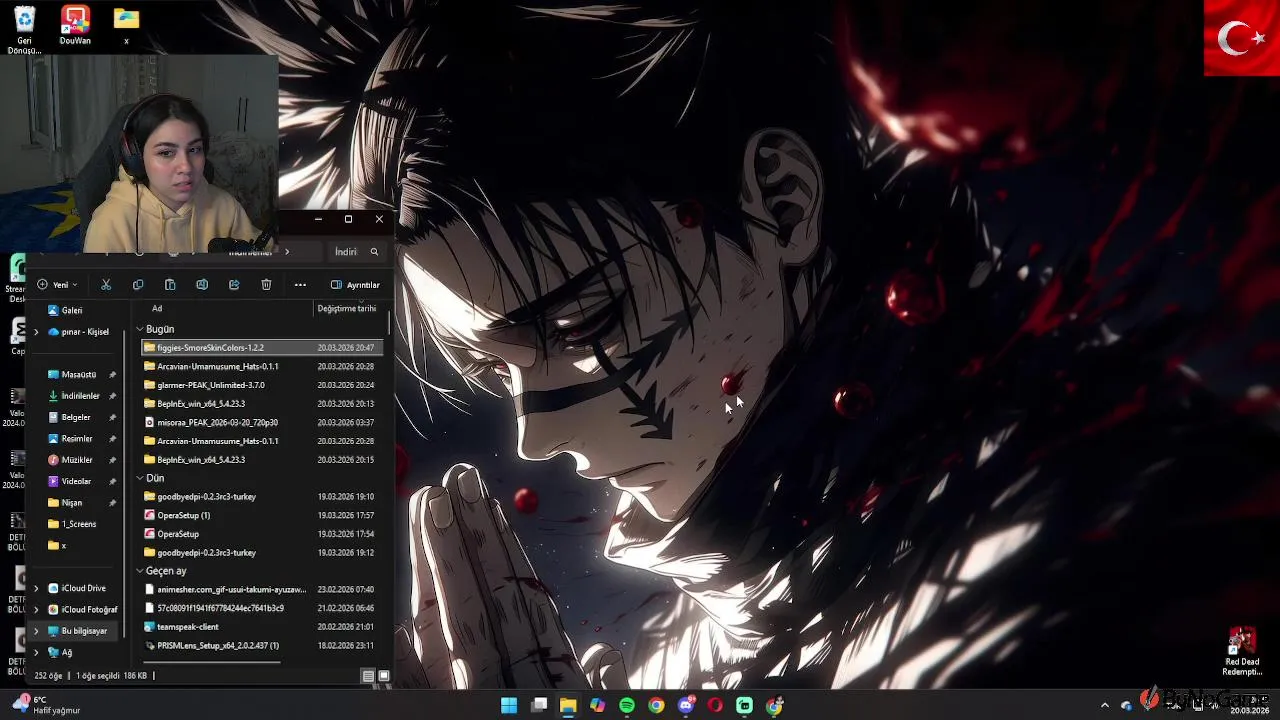The image size is (1280, 720).
Task: Collapse the Dün file group
Action: (x=140, y=478)
